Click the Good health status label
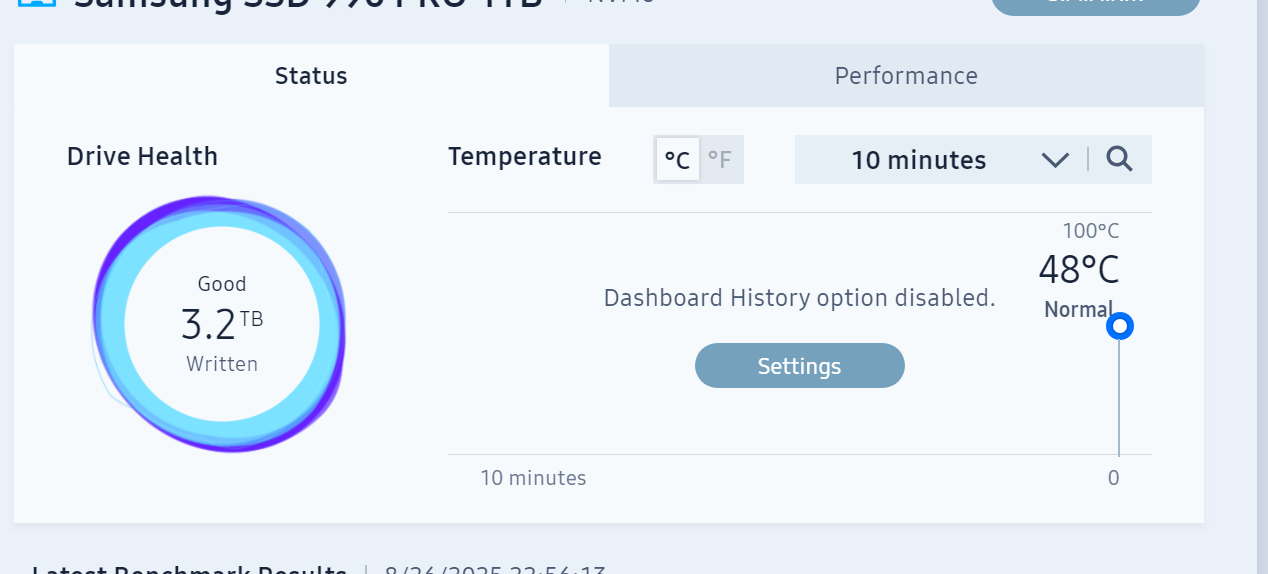1268x574 pixels. pyautogui.click(x=222, y=284)
